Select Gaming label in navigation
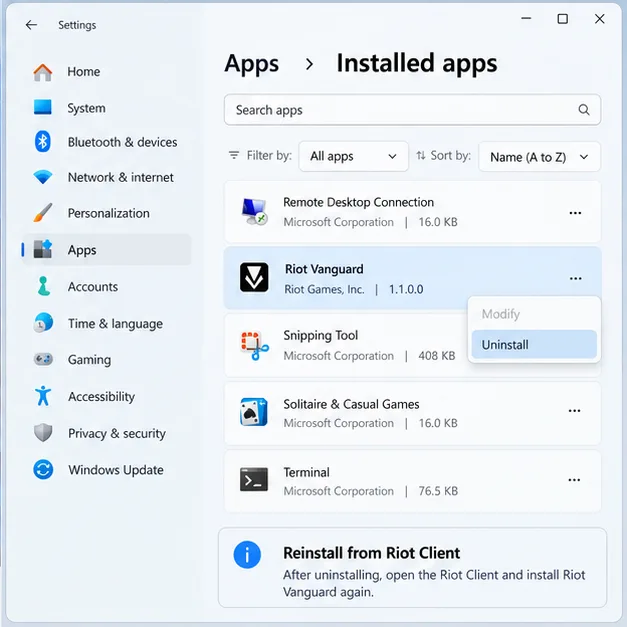Image resolution: width=627 pixels, height=627 pixels. pos(90,360)
